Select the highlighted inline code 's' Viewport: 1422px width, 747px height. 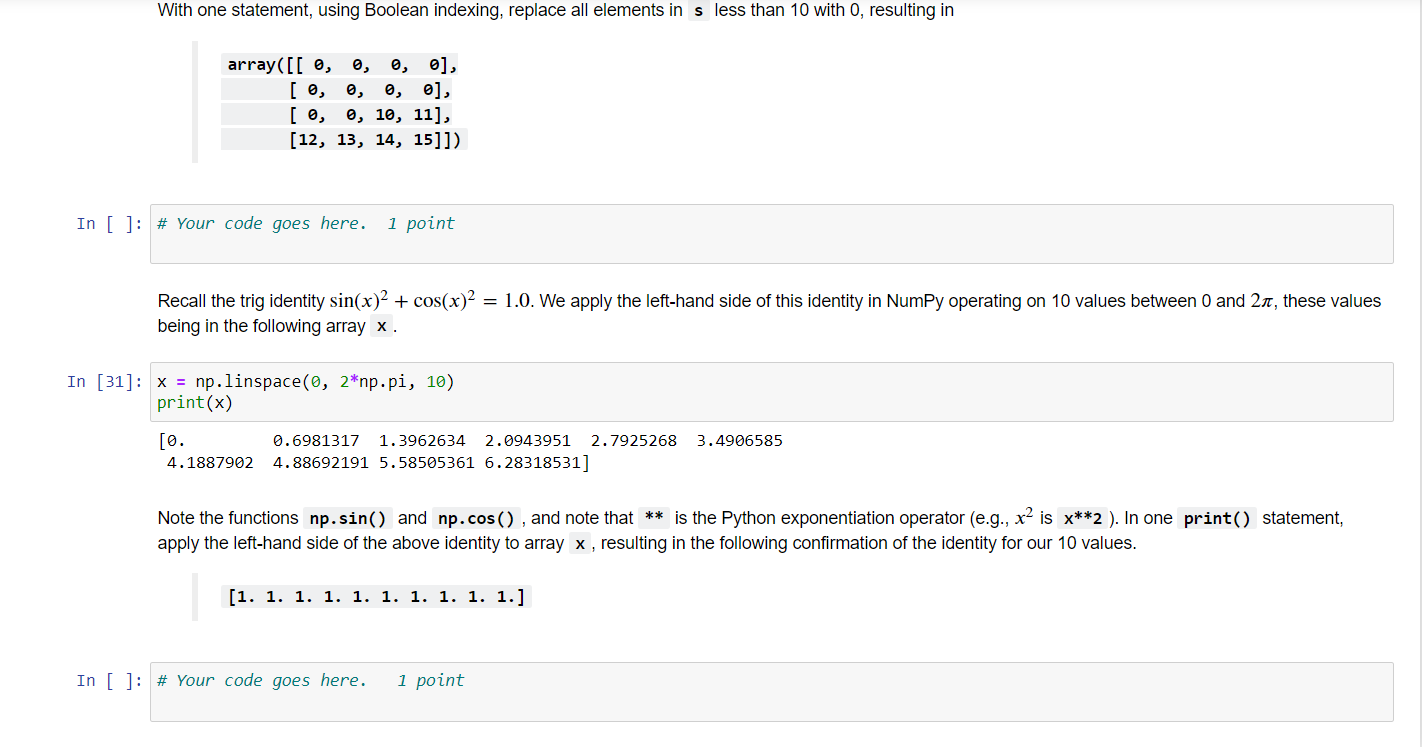[700, 11]
